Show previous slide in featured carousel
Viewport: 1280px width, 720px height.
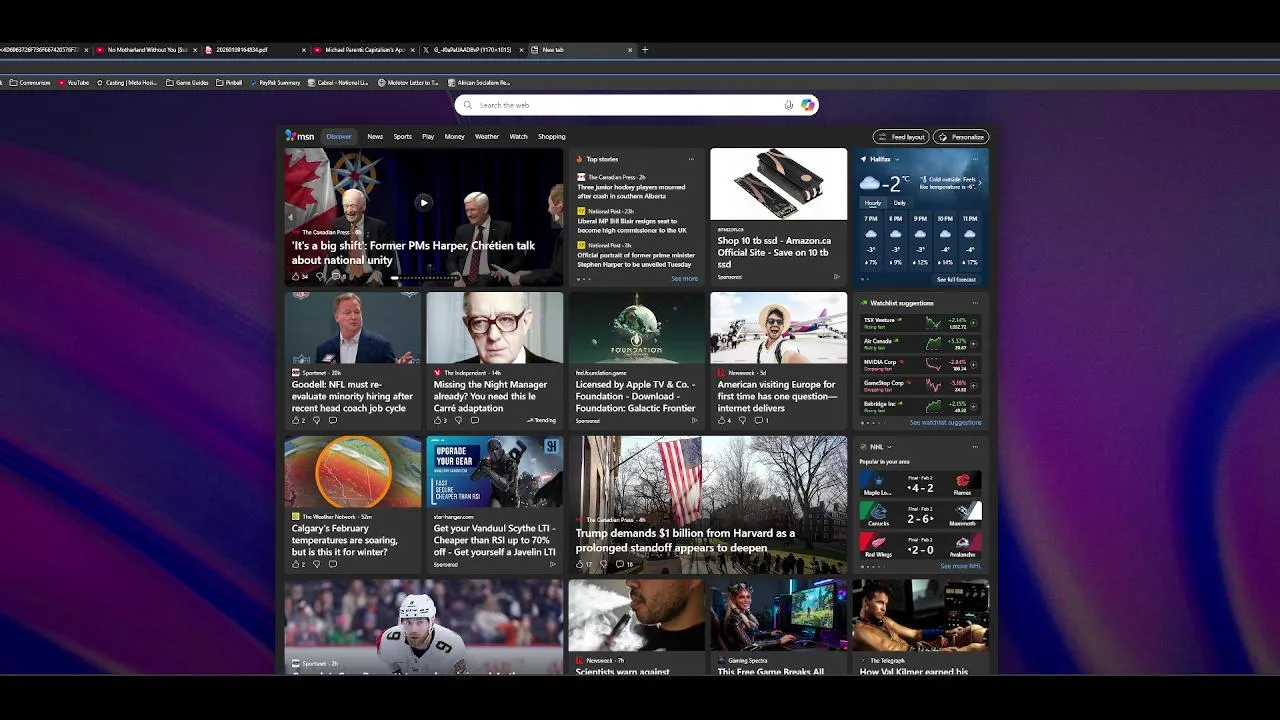tap(291, 217)
